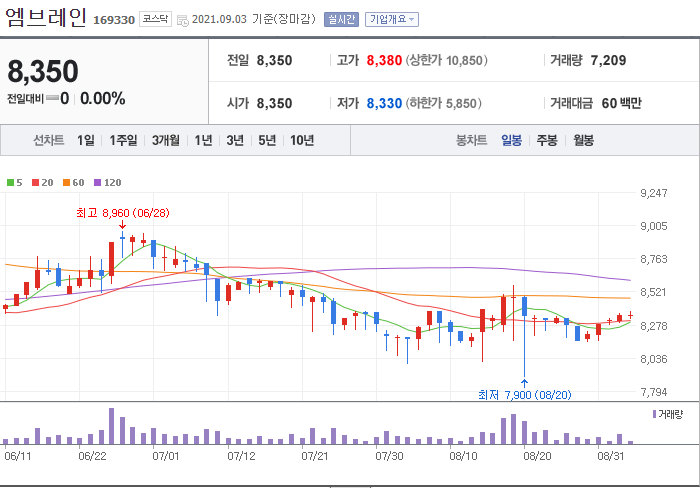Click the 08/31 date axis label
Image resolution: width=700 pixels, height=488 pixels.
611,456
